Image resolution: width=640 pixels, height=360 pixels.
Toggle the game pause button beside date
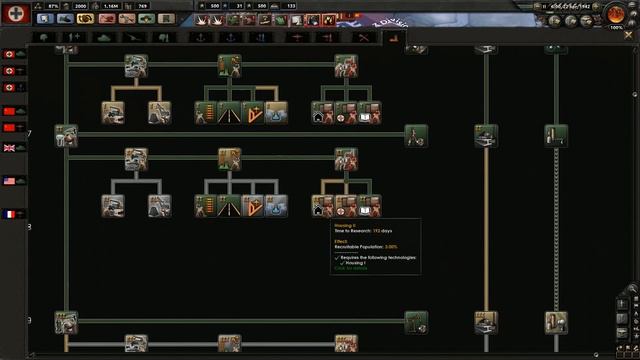click(544, 6)
